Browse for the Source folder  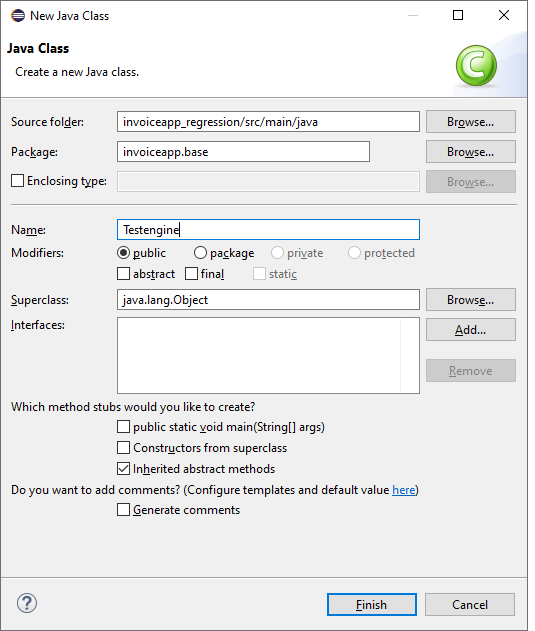[x=471, y=122]
